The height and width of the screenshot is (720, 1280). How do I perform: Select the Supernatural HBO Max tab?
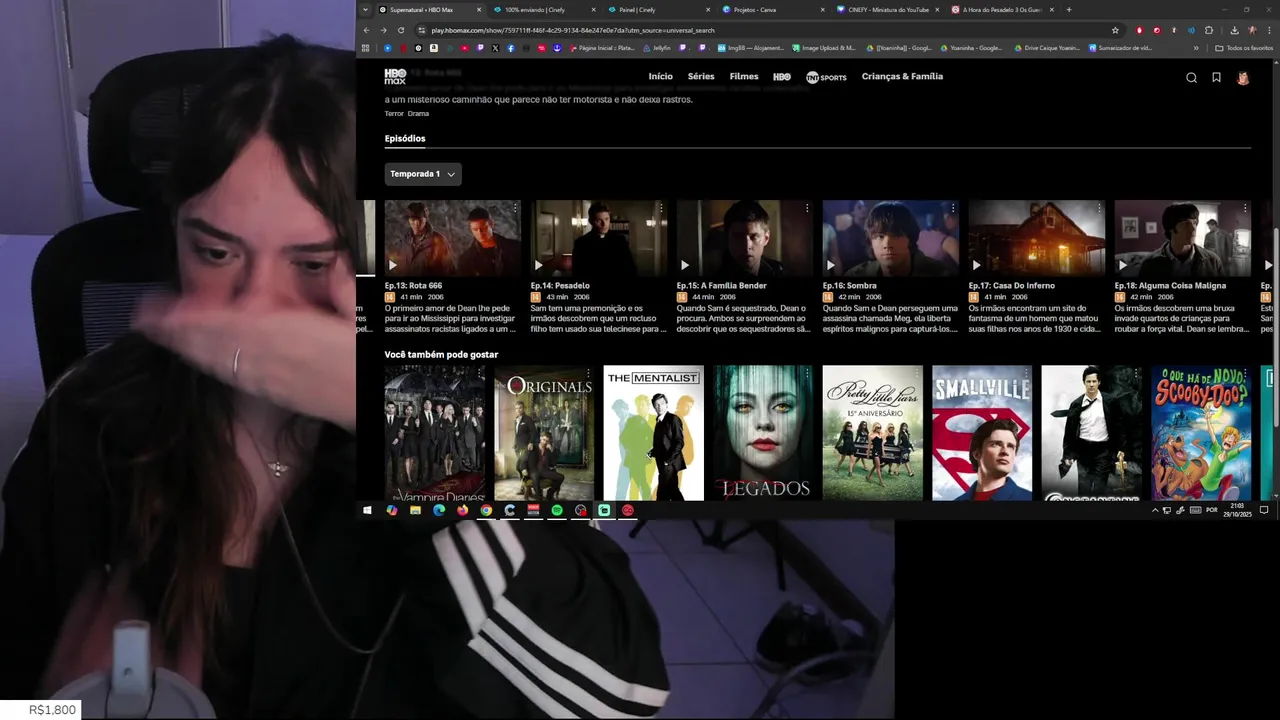(x=430, y=9)
